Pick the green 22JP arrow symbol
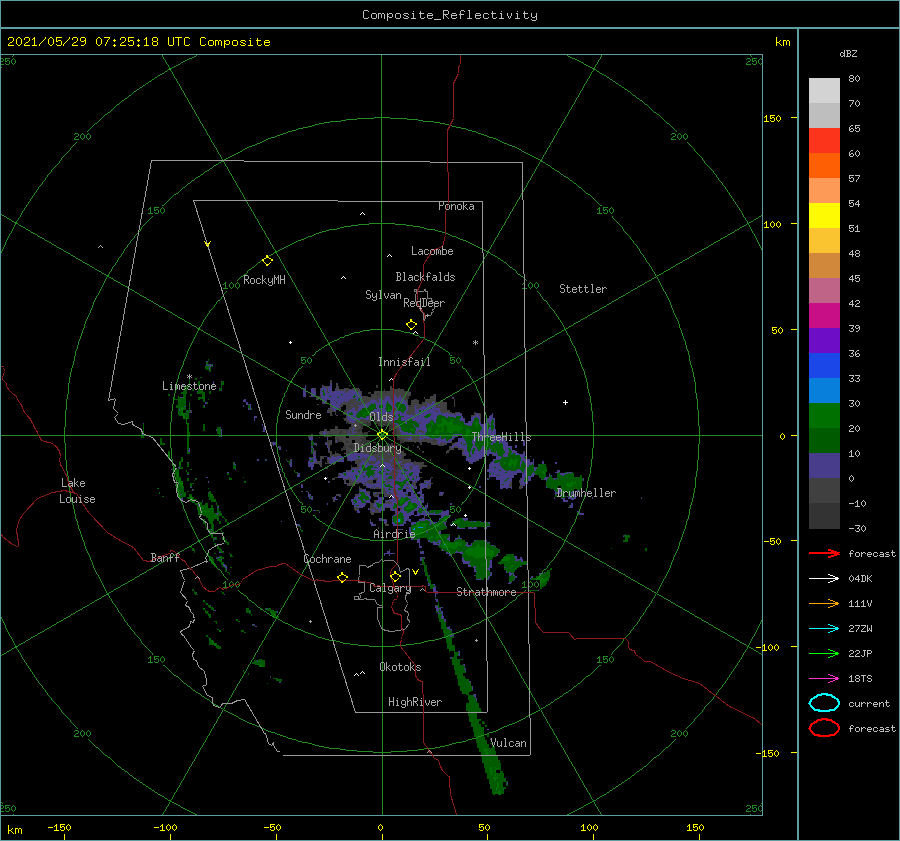The image size is (900, 841). pos(824,653)
